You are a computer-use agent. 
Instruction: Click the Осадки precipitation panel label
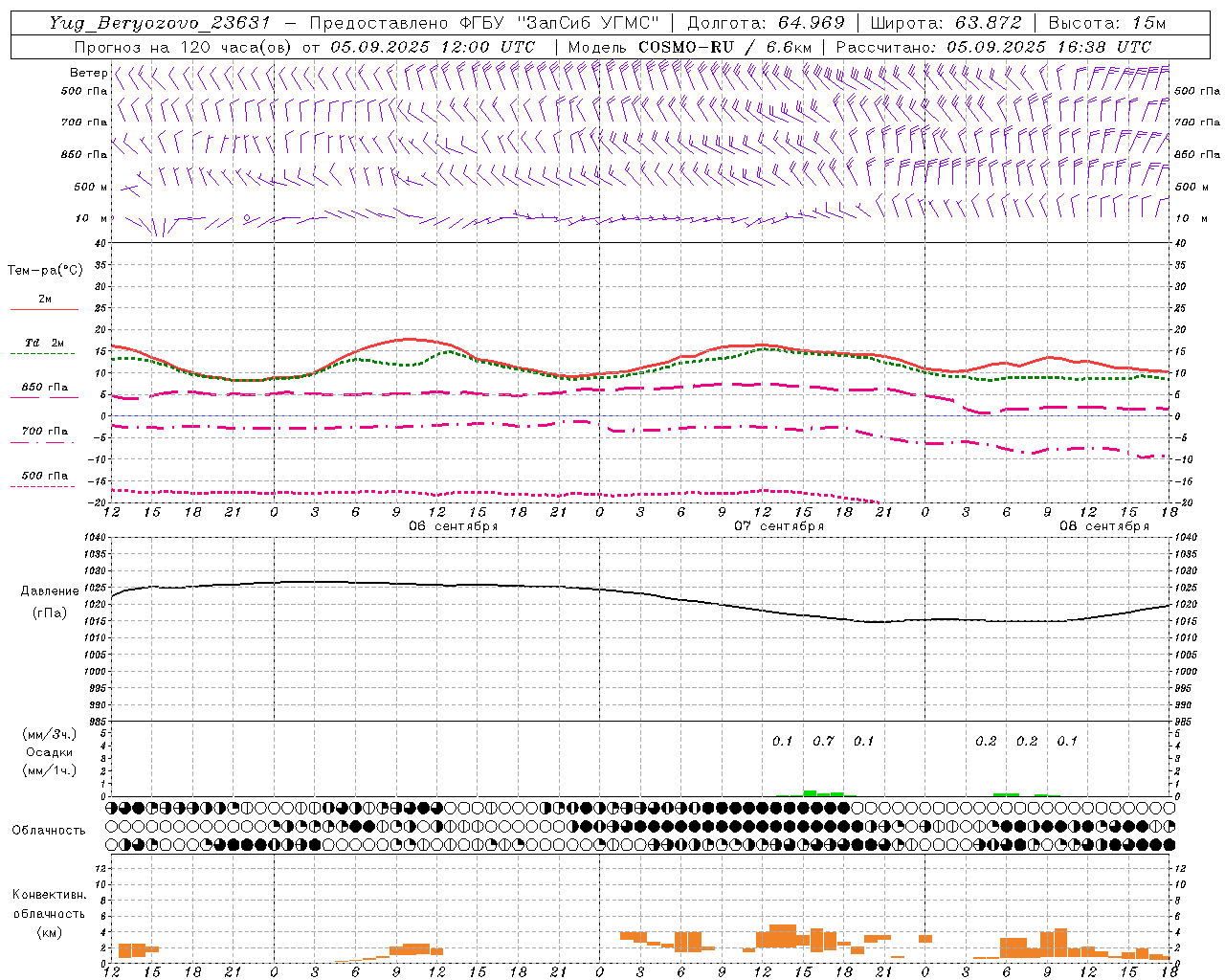click(49, 752)
